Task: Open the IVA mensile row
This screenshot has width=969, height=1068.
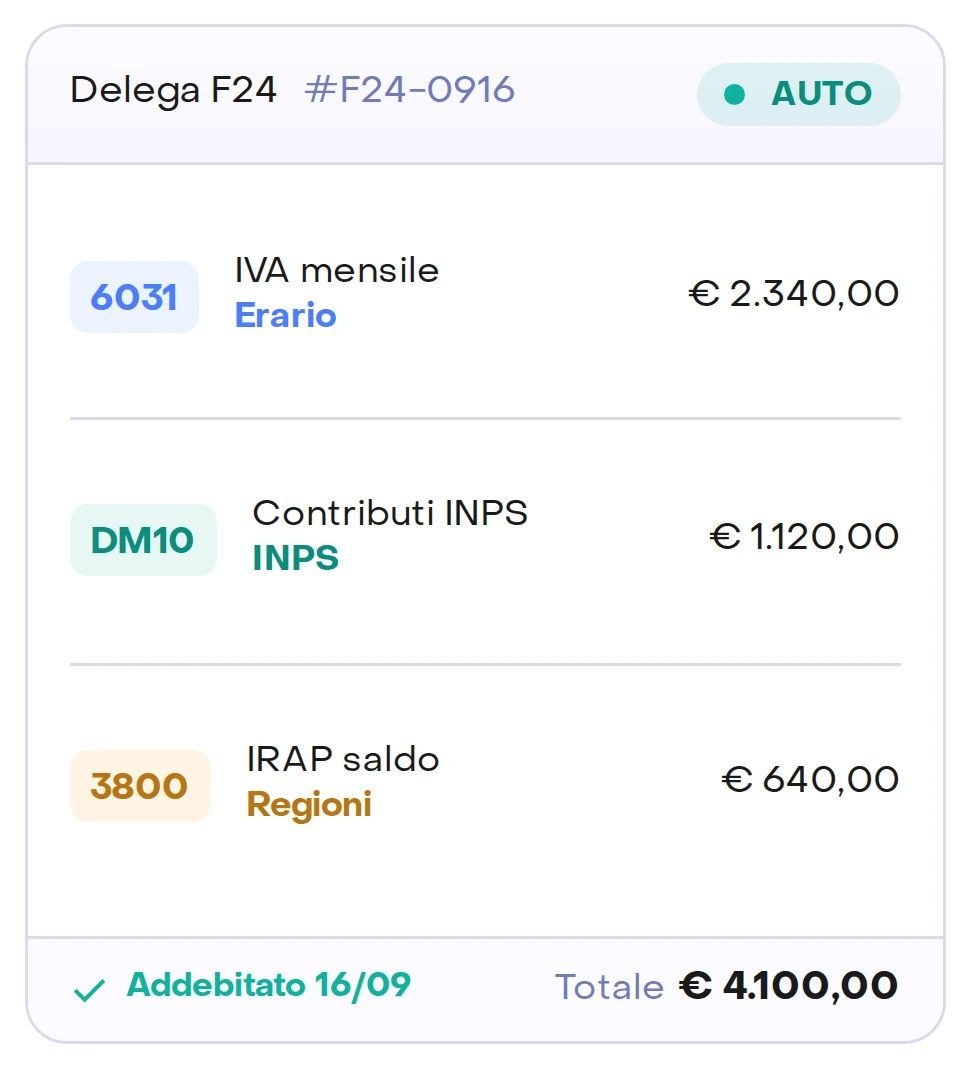Action: click(x=485, y=293)
